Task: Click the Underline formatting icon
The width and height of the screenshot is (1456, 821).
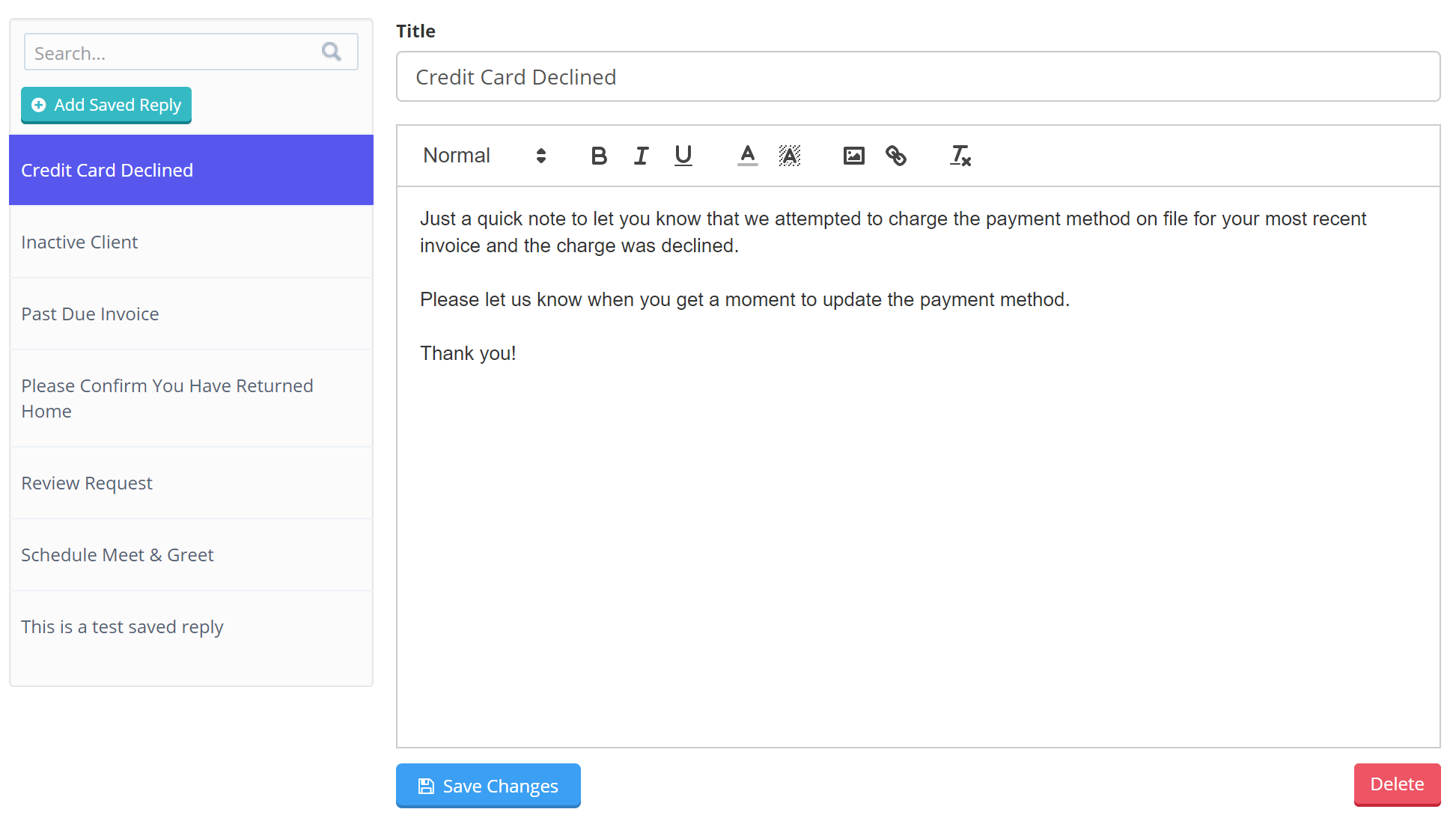Action: pos(683,155)
